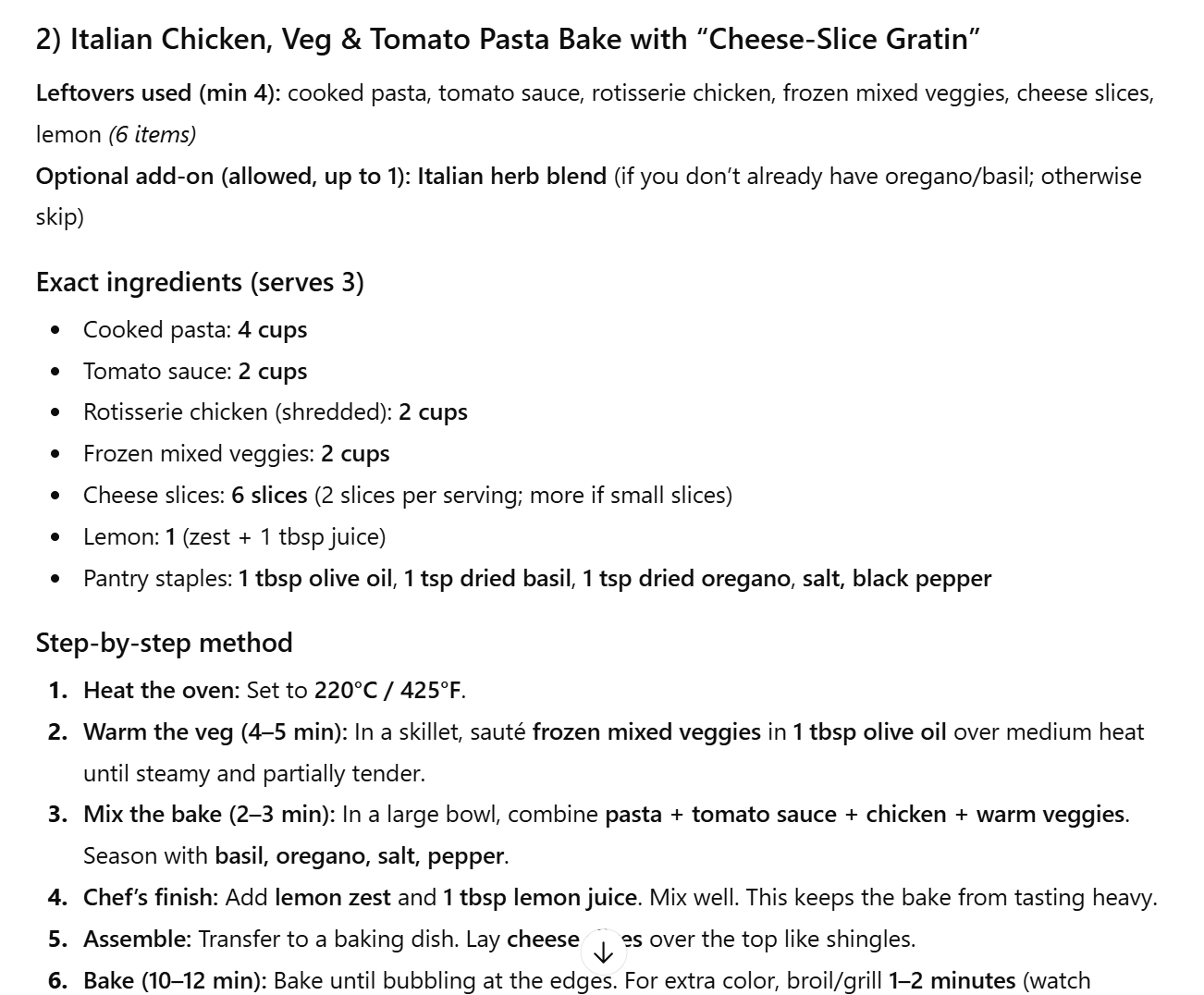Click the "Bake (10–12 min):" step label
The width and height of the screenshot is (1204, 995).
(x=175, y=980)
